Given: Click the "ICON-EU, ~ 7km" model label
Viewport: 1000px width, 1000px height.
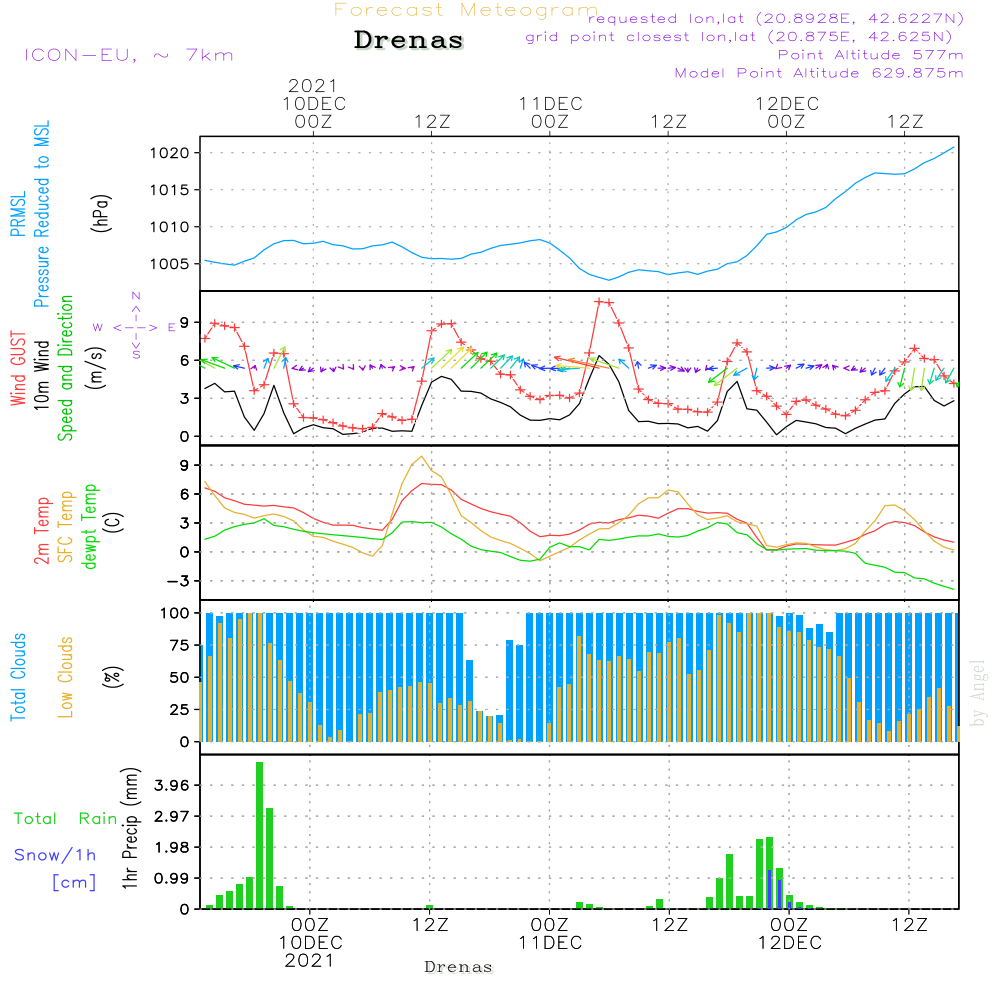Looking at the screenshot, I should click(129, 55).
